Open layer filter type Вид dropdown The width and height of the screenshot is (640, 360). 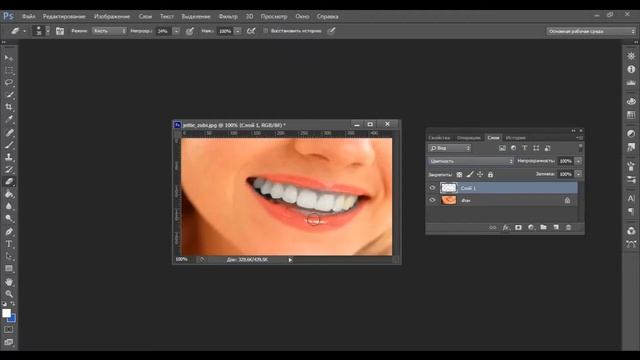pos(449,148)
